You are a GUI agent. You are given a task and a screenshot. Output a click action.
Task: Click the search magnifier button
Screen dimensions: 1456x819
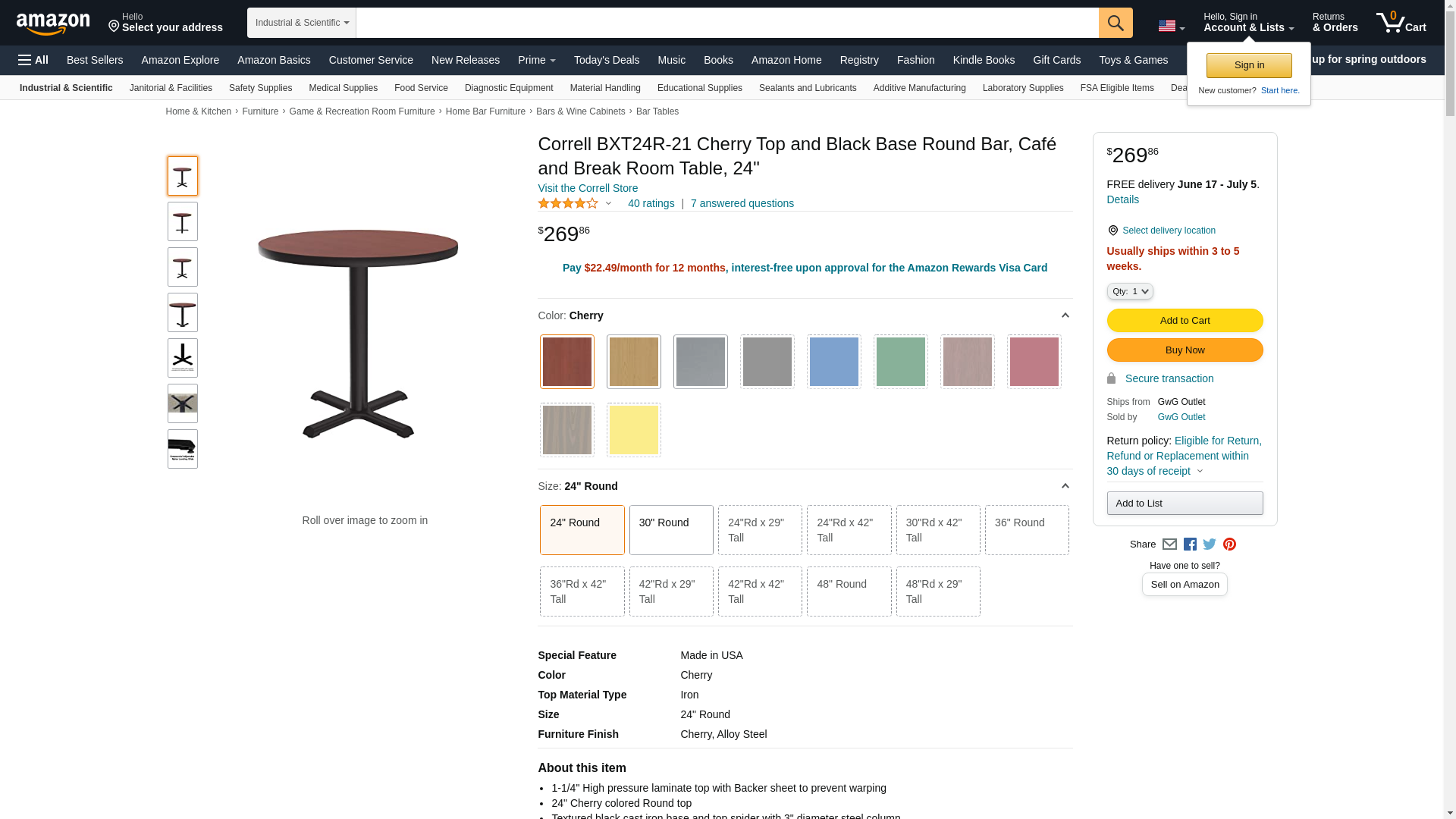[x=1116, y=23]
